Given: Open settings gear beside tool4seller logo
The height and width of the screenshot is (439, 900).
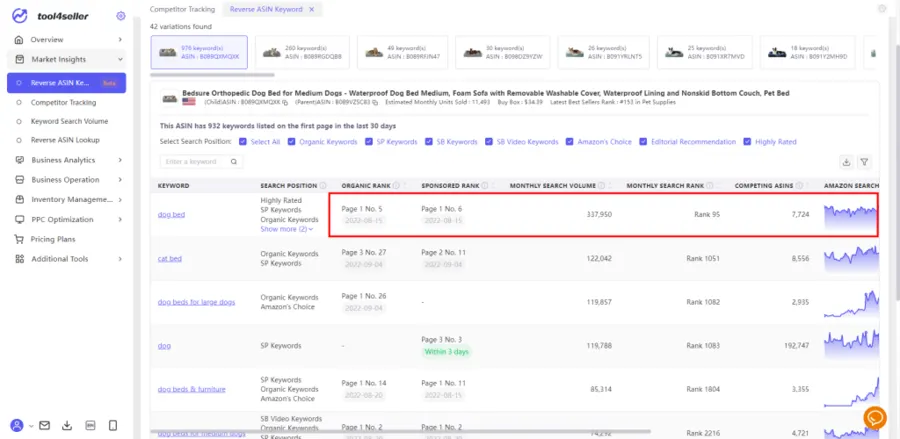Looking at the screenshot, I should pyautogui.click(x=121, y=16).
